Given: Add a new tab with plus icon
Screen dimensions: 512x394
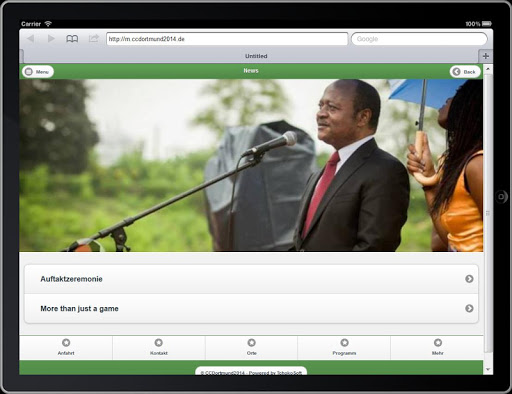Looking at the screenshot, I should click(x=486, y=56).
